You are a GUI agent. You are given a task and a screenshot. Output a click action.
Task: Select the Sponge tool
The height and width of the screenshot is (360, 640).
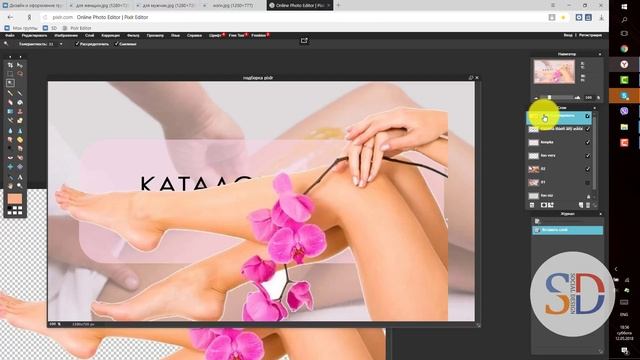(x=20, y=140)
